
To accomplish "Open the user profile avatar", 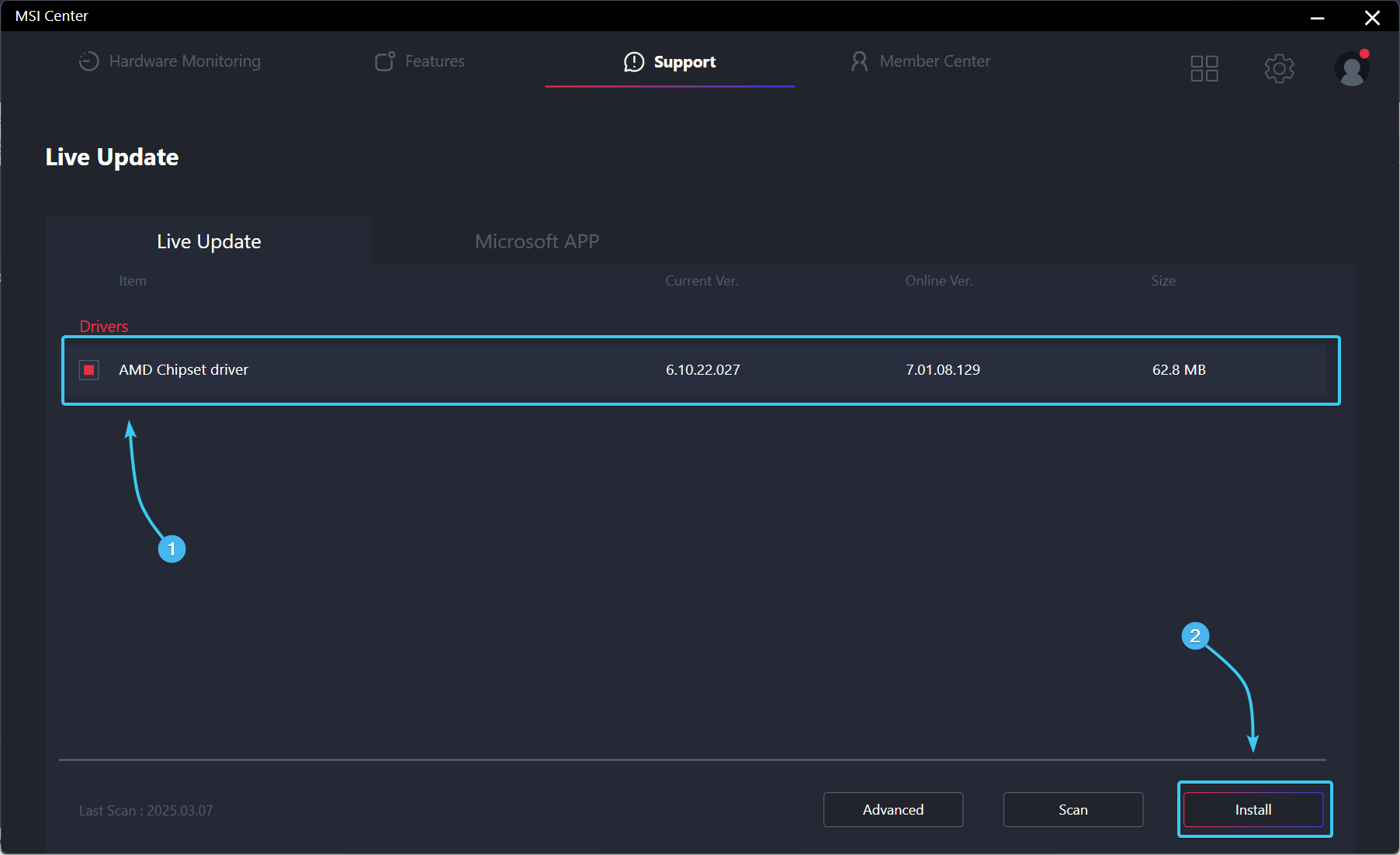I will (x=1352, y=68).
